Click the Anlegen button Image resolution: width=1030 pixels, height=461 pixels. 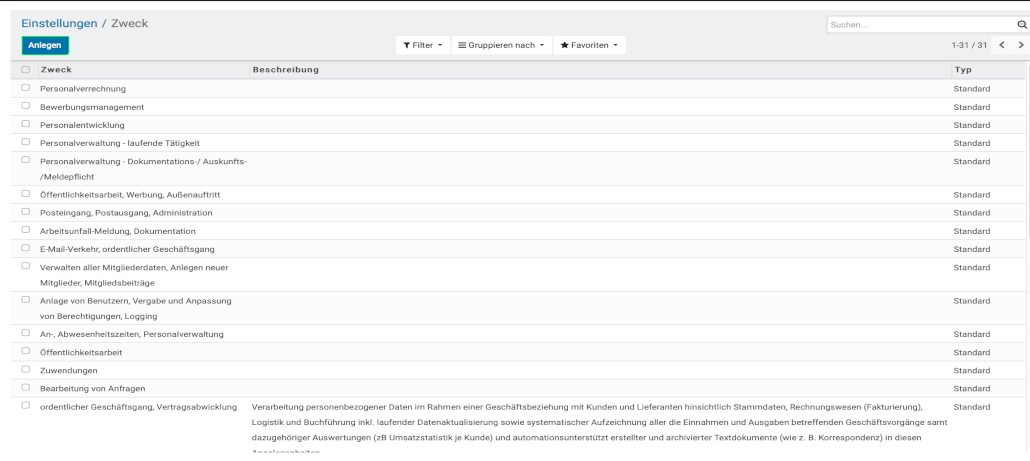tap(45, 45)
